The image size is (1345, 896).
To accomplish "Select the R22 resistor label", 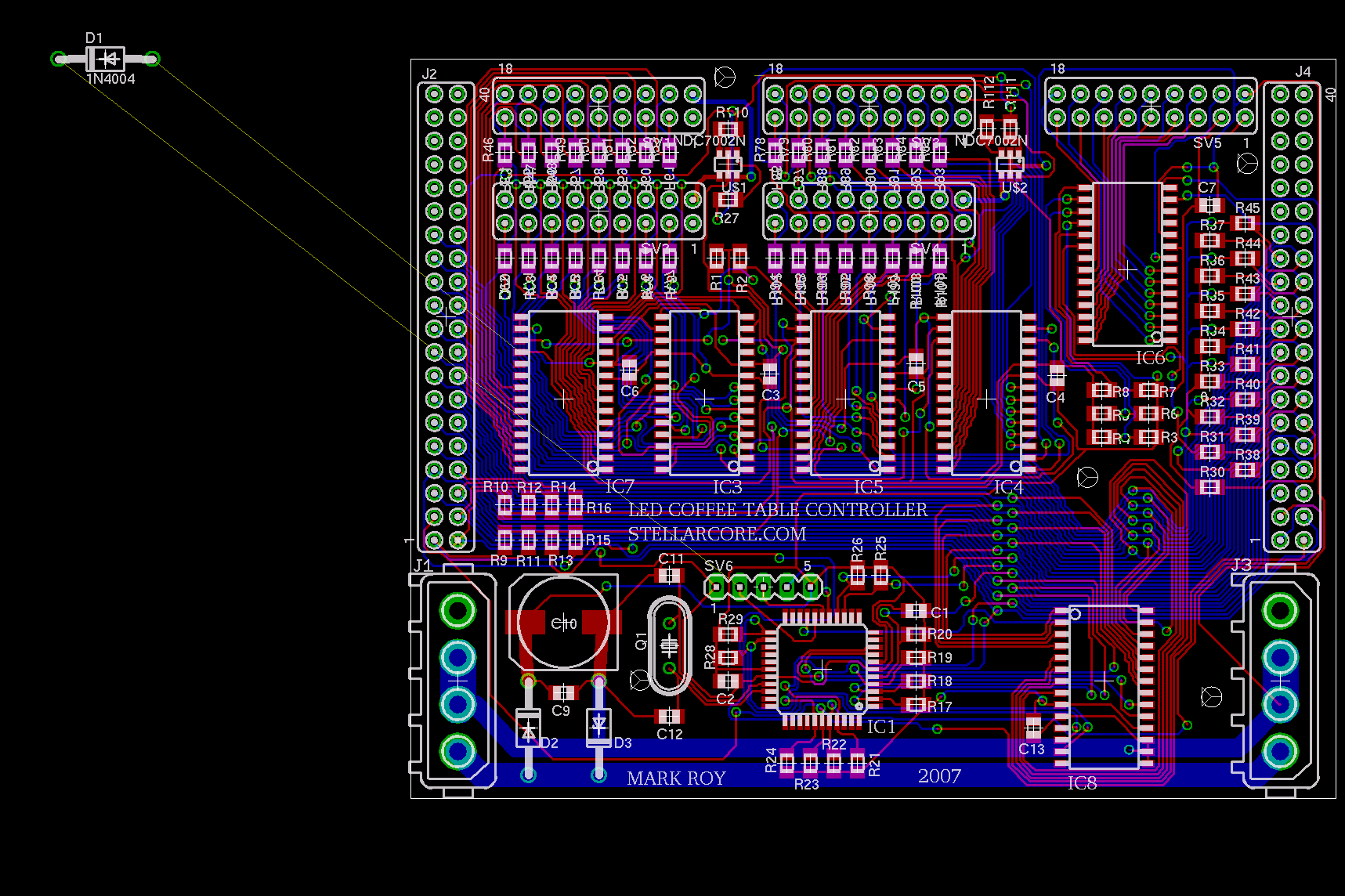I will click(x=833, y=745).
